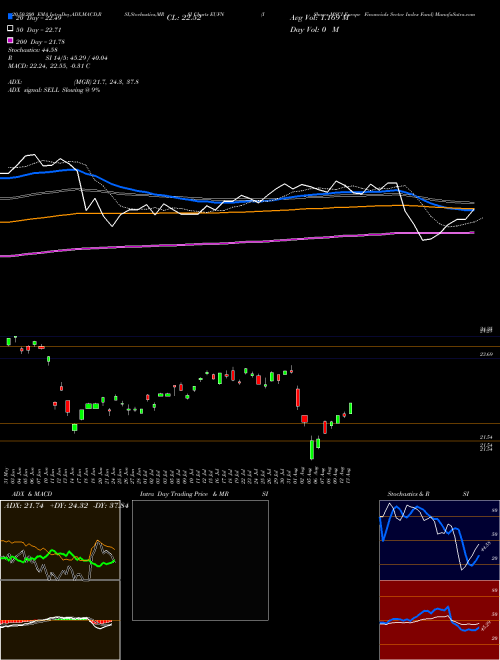Click the blue Stochastics chart panel

coord(439,540)
